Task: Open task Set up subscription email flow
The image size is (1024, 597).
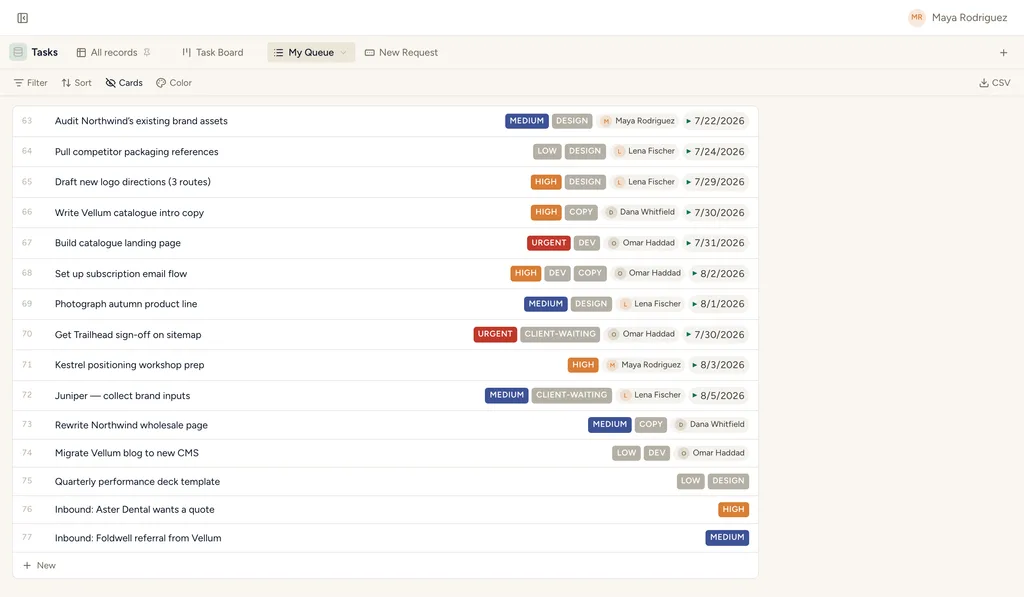Action: 121,274
